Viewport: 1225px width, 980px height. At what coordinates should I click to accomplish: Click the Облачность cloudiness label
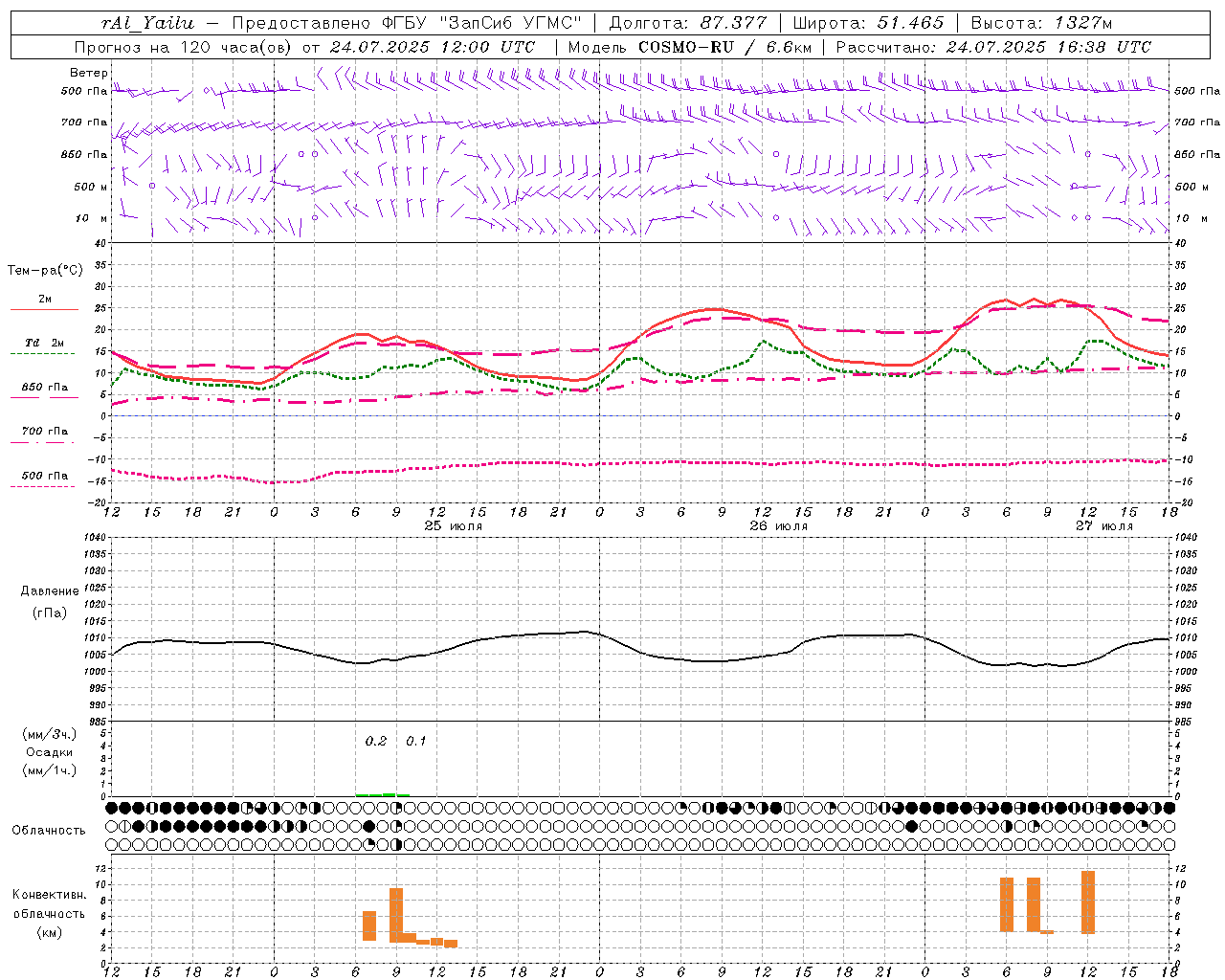[x=49, y=831]
